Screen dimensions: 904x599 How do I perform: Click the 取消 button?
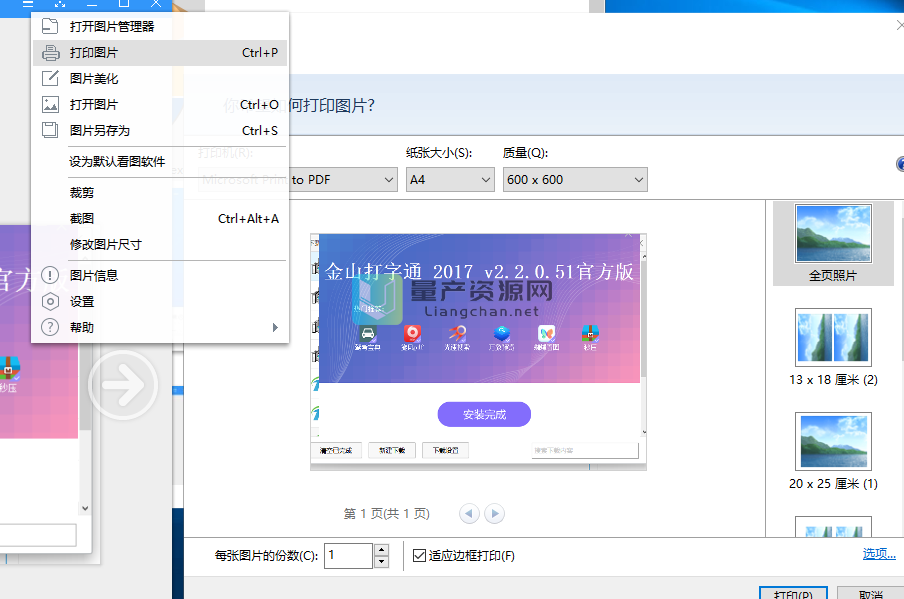pyautogui.click(x=871, y=593)
